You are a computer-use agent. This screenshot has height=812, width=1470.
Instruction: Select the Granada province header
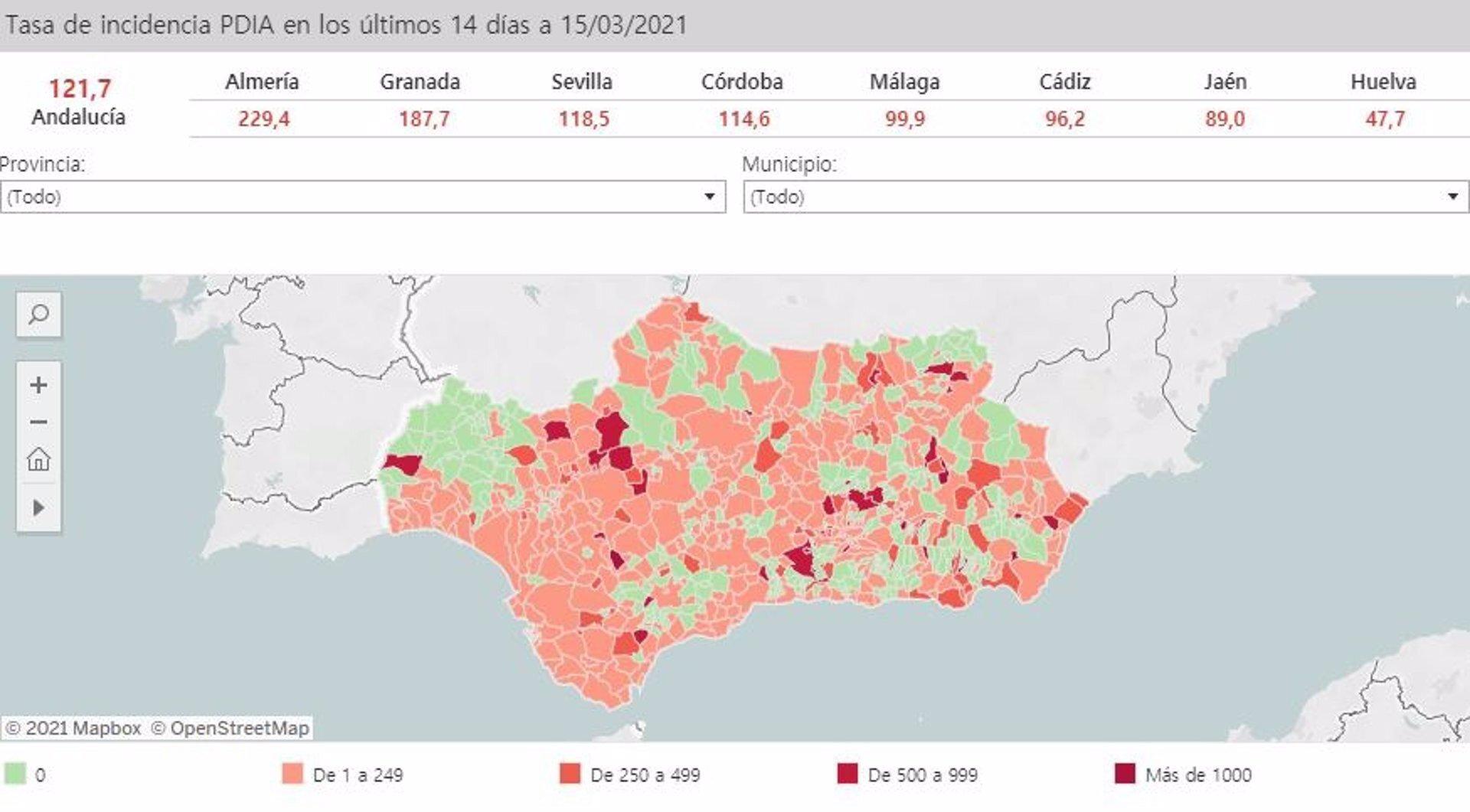coord(422,81)
